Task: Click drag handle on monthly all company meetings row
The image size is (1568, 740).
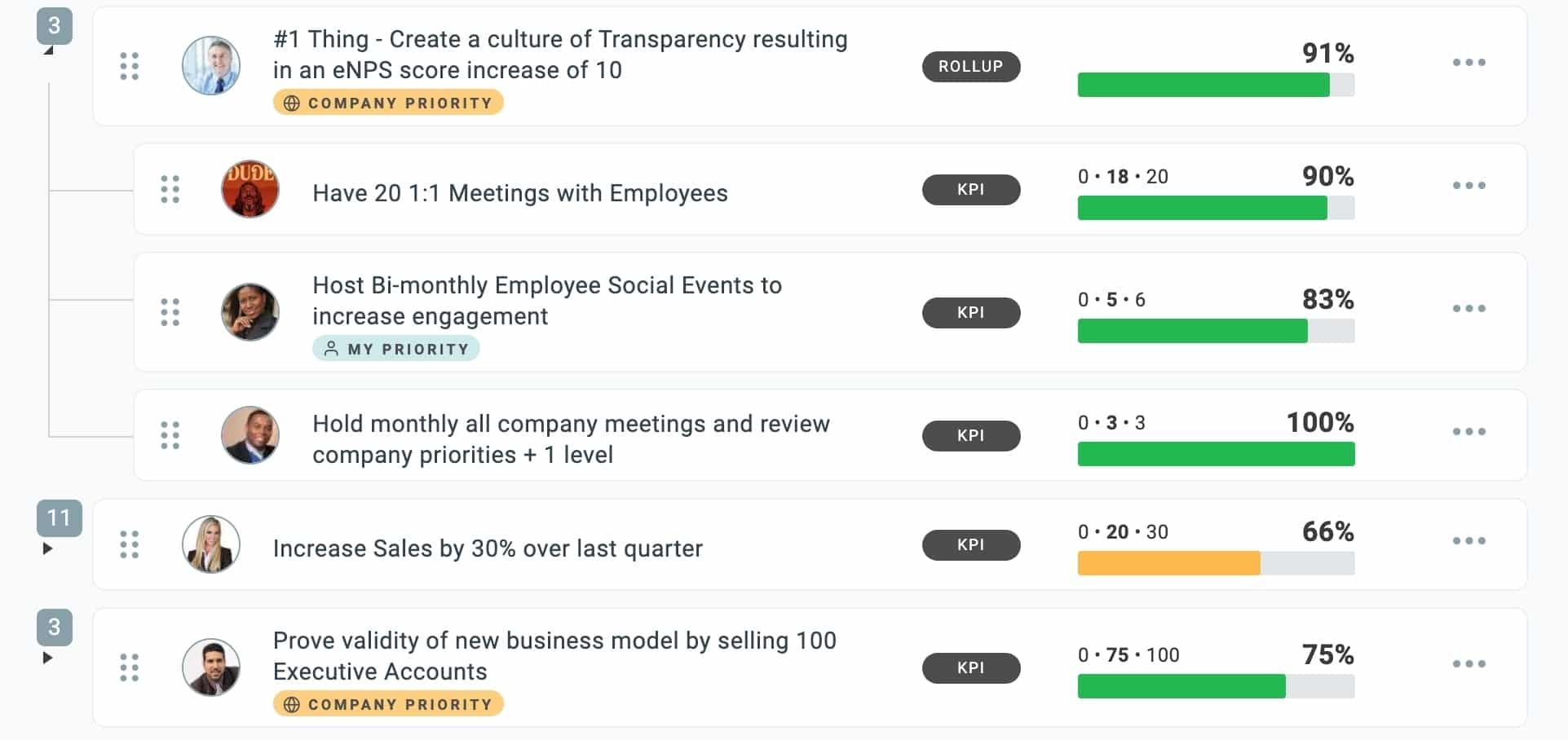Action: click(170, 435)
